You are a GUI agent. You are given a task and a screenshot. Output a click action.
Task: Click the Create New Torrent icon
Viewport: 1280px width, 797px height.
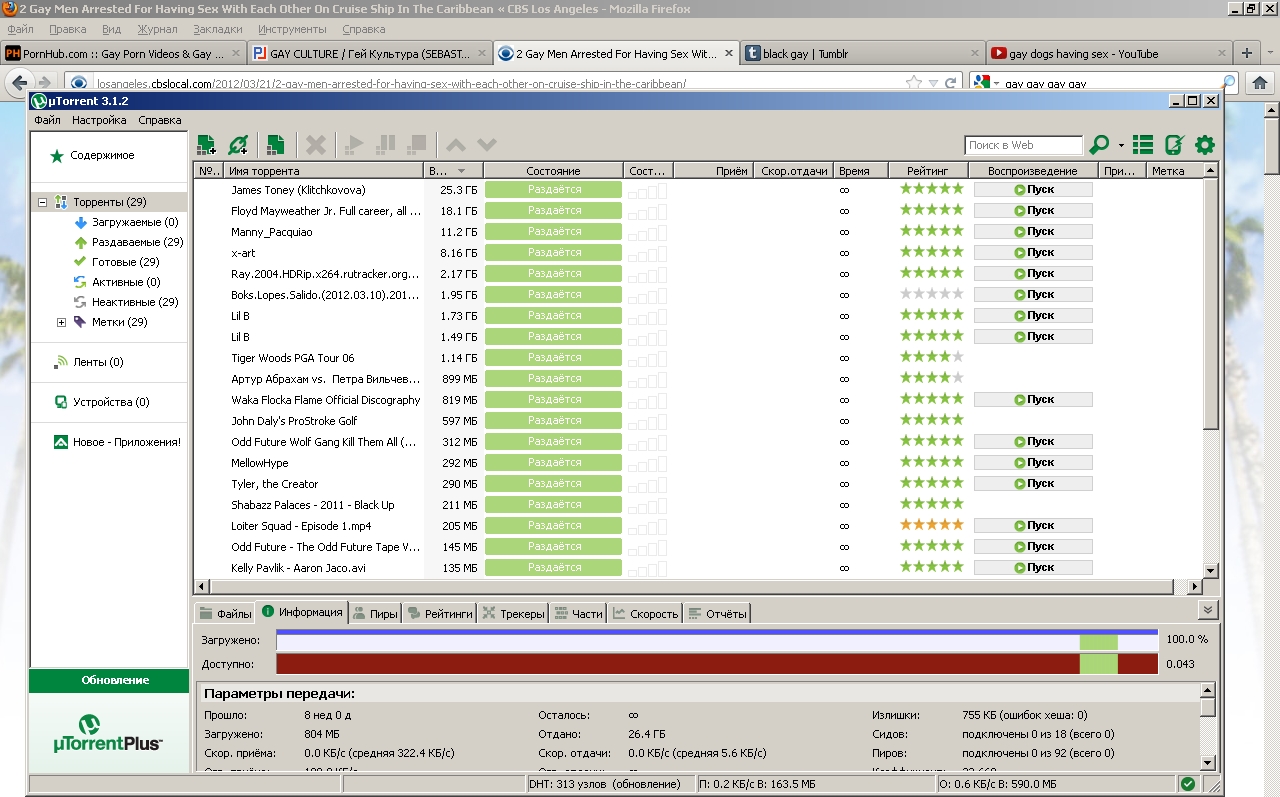275,145
